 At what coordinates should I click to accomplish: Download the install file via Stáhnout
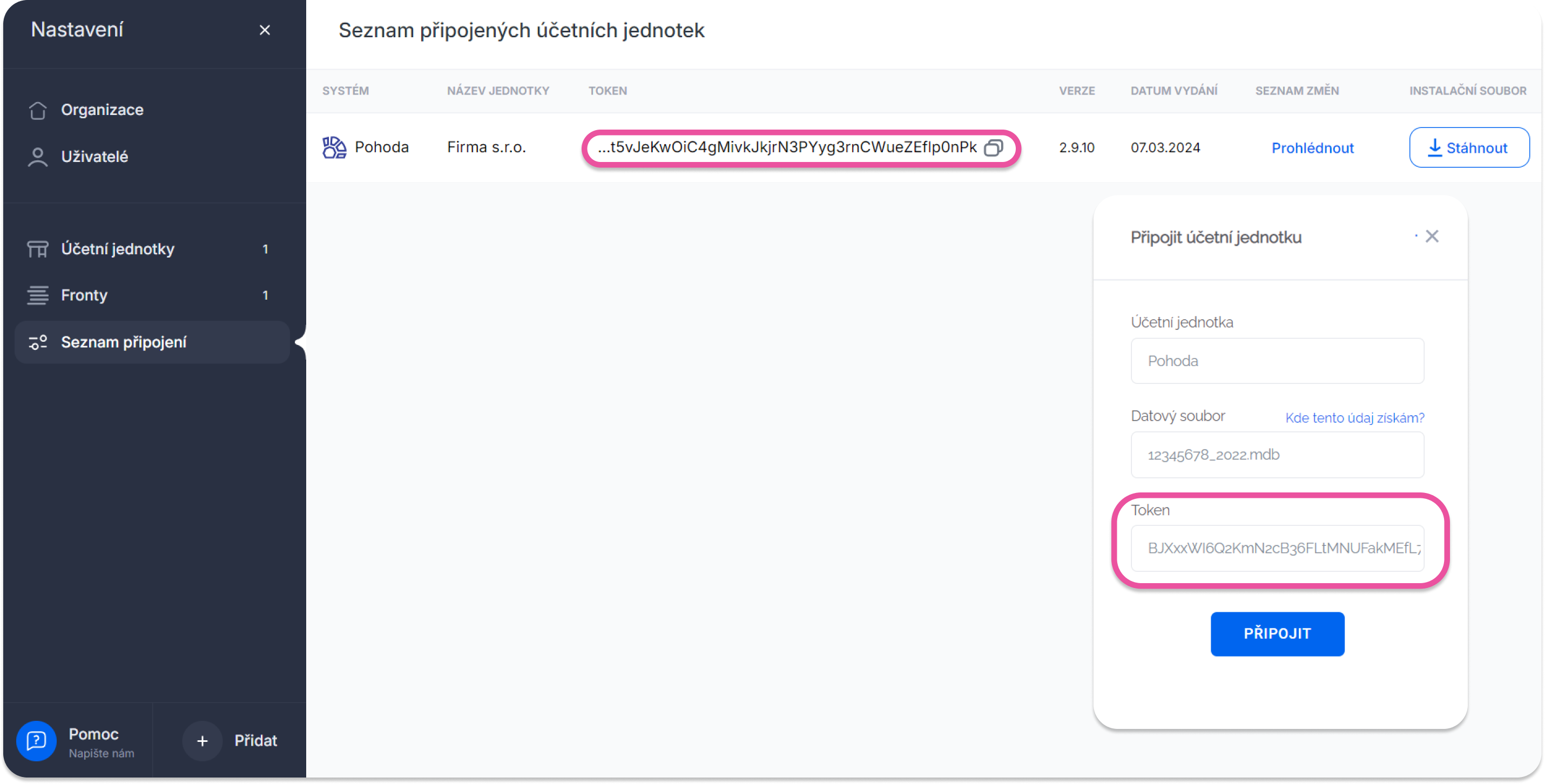point(1469,147)
